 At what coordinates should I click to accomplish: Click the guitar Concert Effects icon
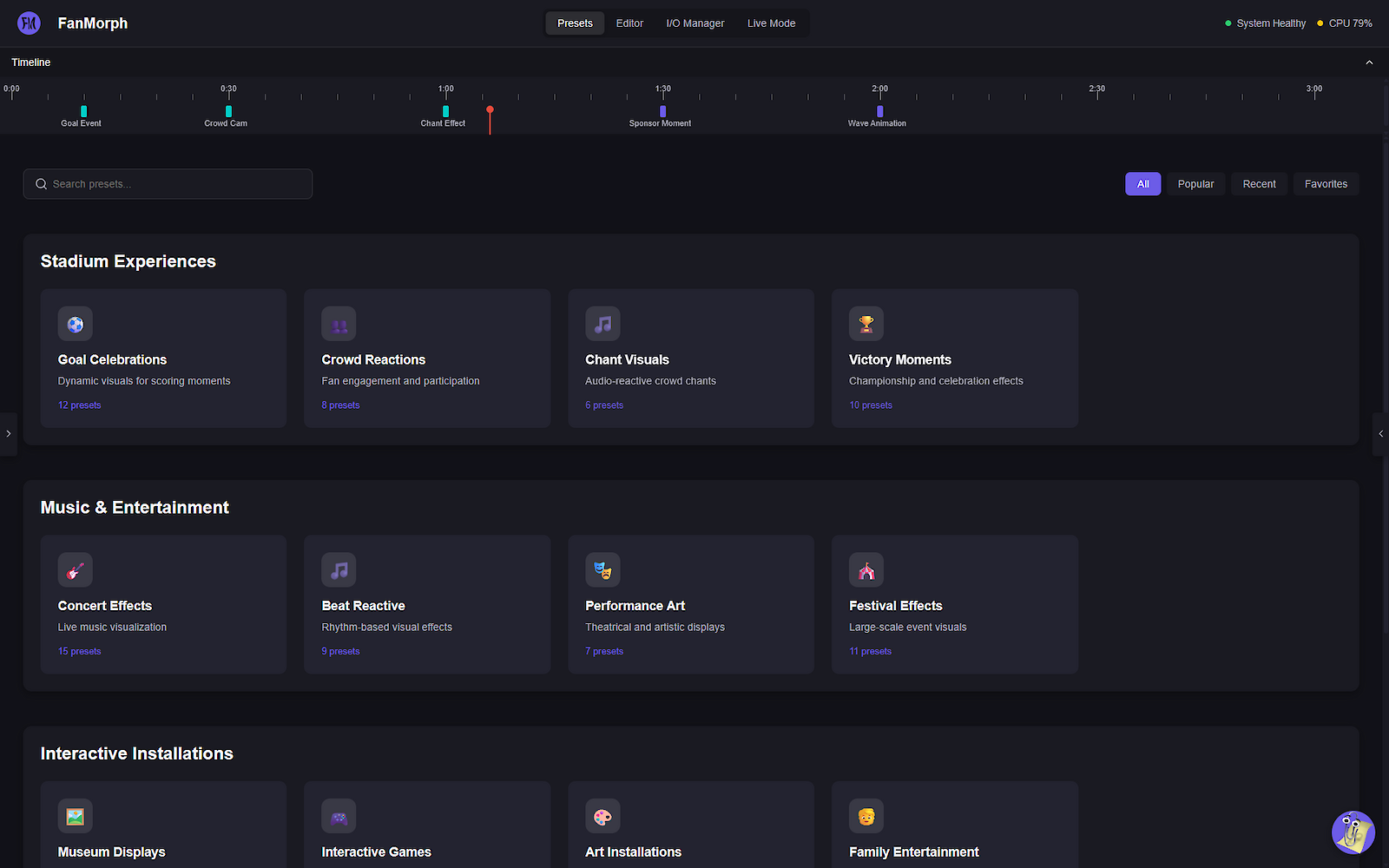76,570
